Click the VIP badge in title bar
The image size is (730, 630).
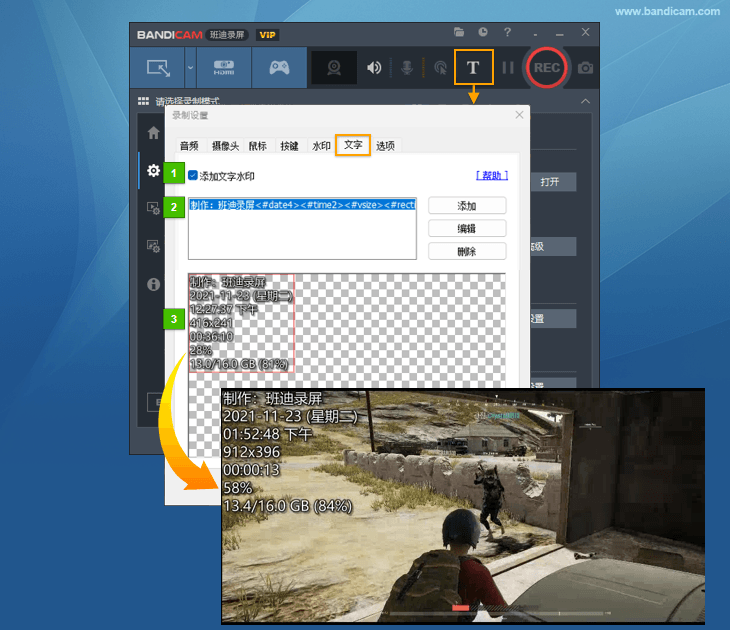(267, 35)
